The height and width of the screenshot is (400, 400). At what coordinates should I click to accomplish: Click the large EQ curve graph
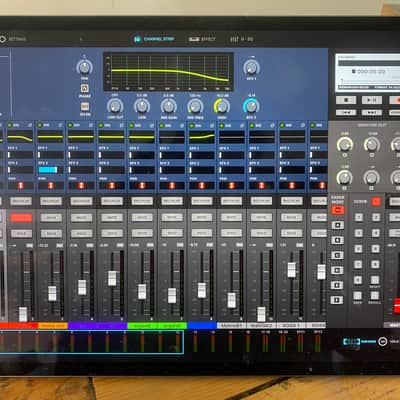[168, 71]
